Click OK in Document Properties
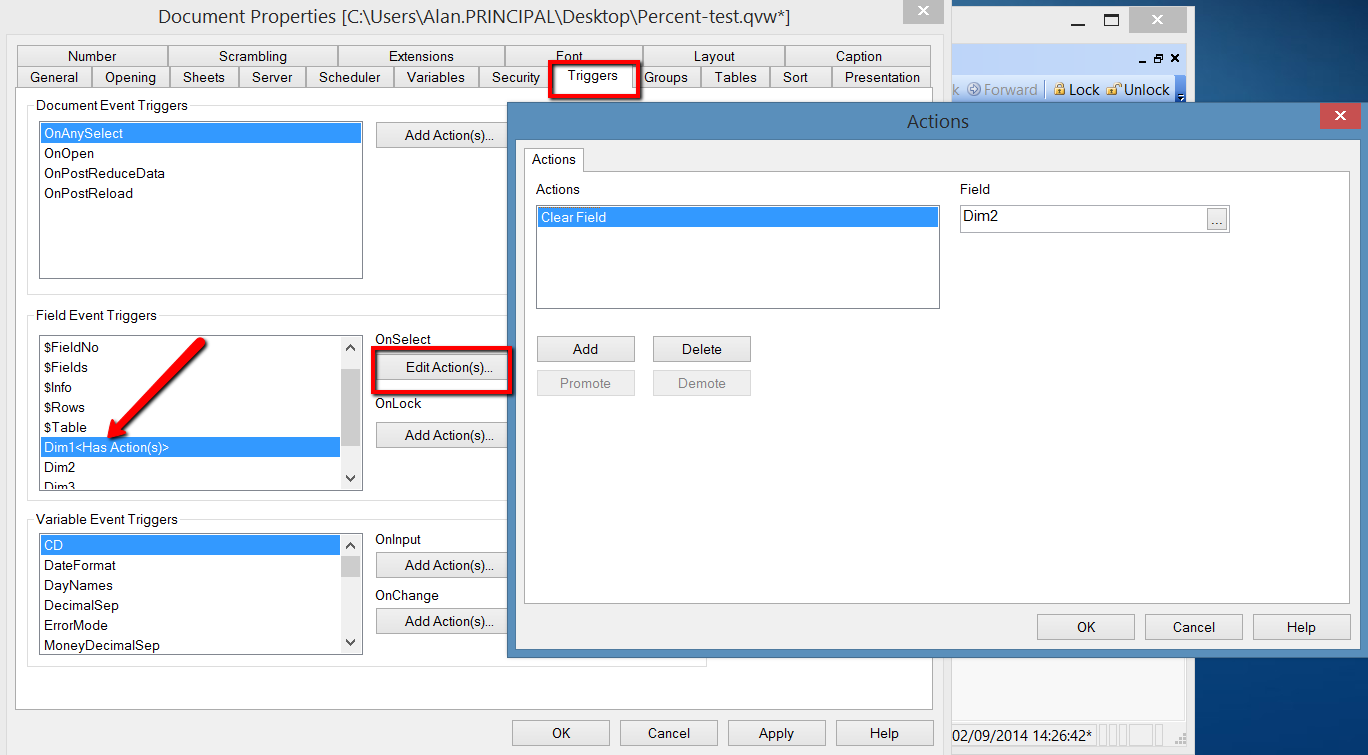Viewport: 1368px width, 755px height. (561, 733)
